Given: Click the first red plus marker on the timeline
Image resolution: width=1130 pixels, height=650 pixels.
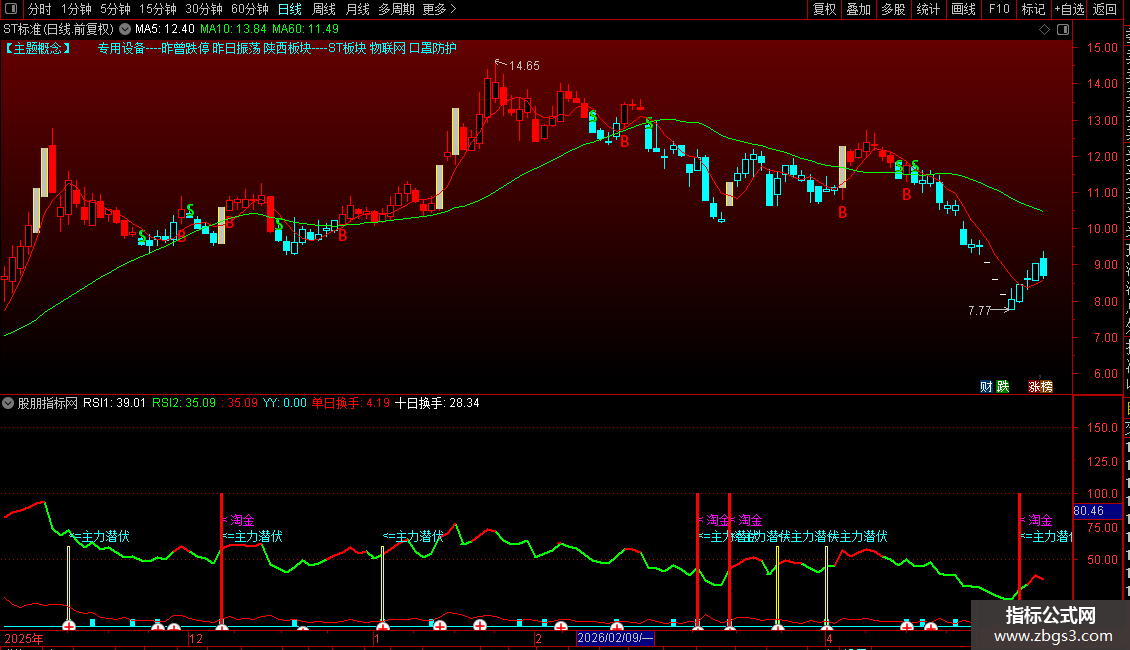Looking at the screenshot, I should [x=68, y=625].
